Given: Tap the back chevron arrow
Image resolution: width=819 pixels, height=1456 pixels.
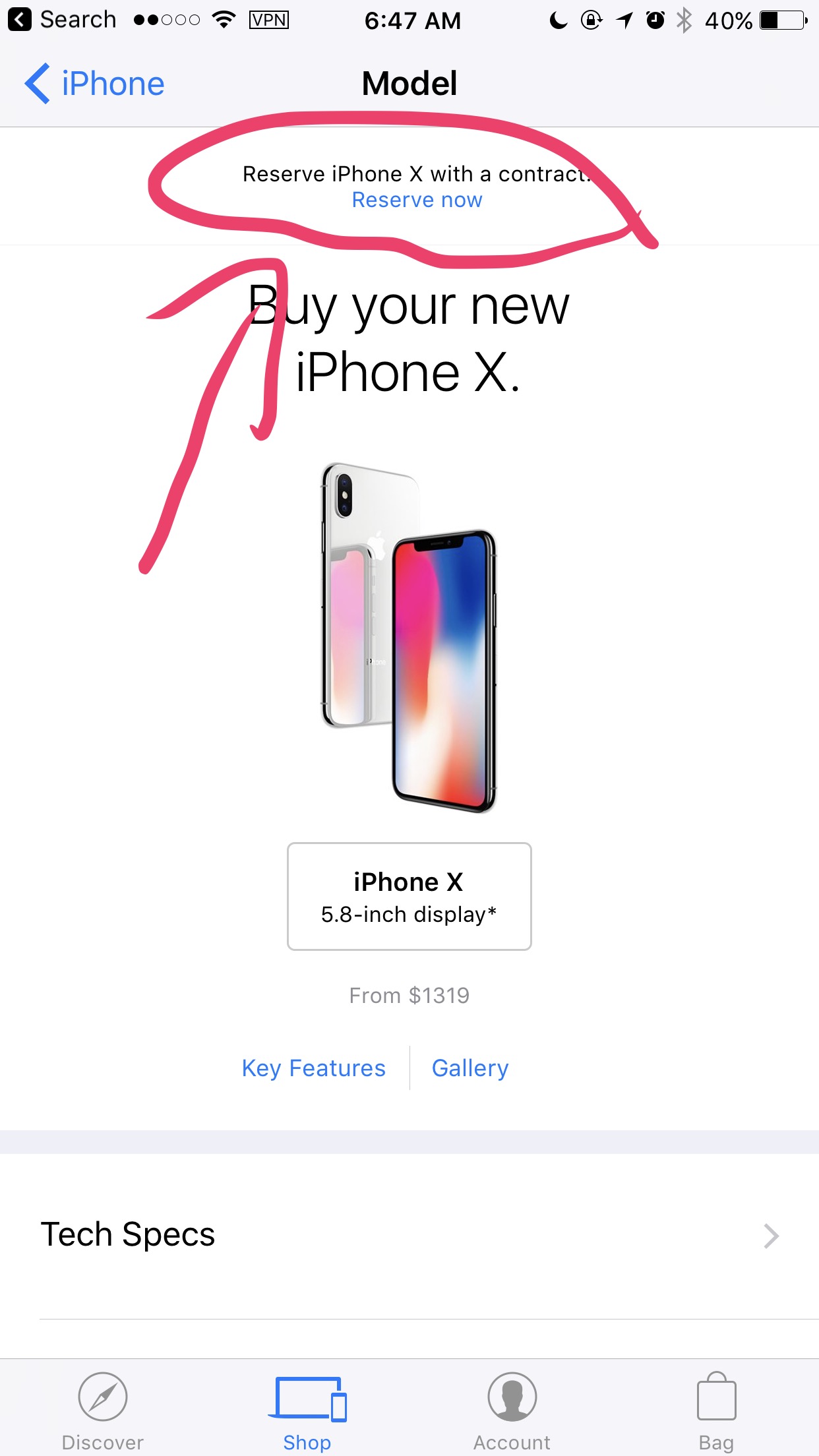Looking at the screenshot, I should 37,84.
